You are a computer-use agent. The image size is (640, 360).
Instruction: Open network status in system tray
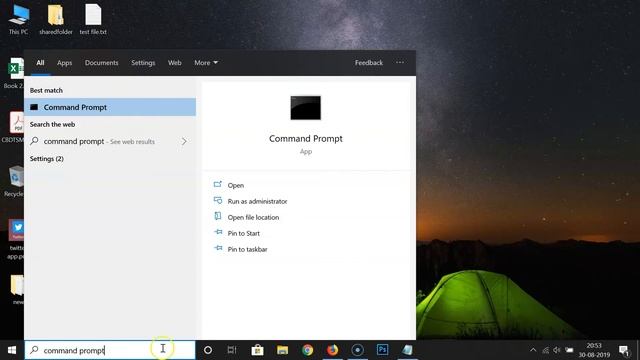pyautogui.click(x=545, y=350)
